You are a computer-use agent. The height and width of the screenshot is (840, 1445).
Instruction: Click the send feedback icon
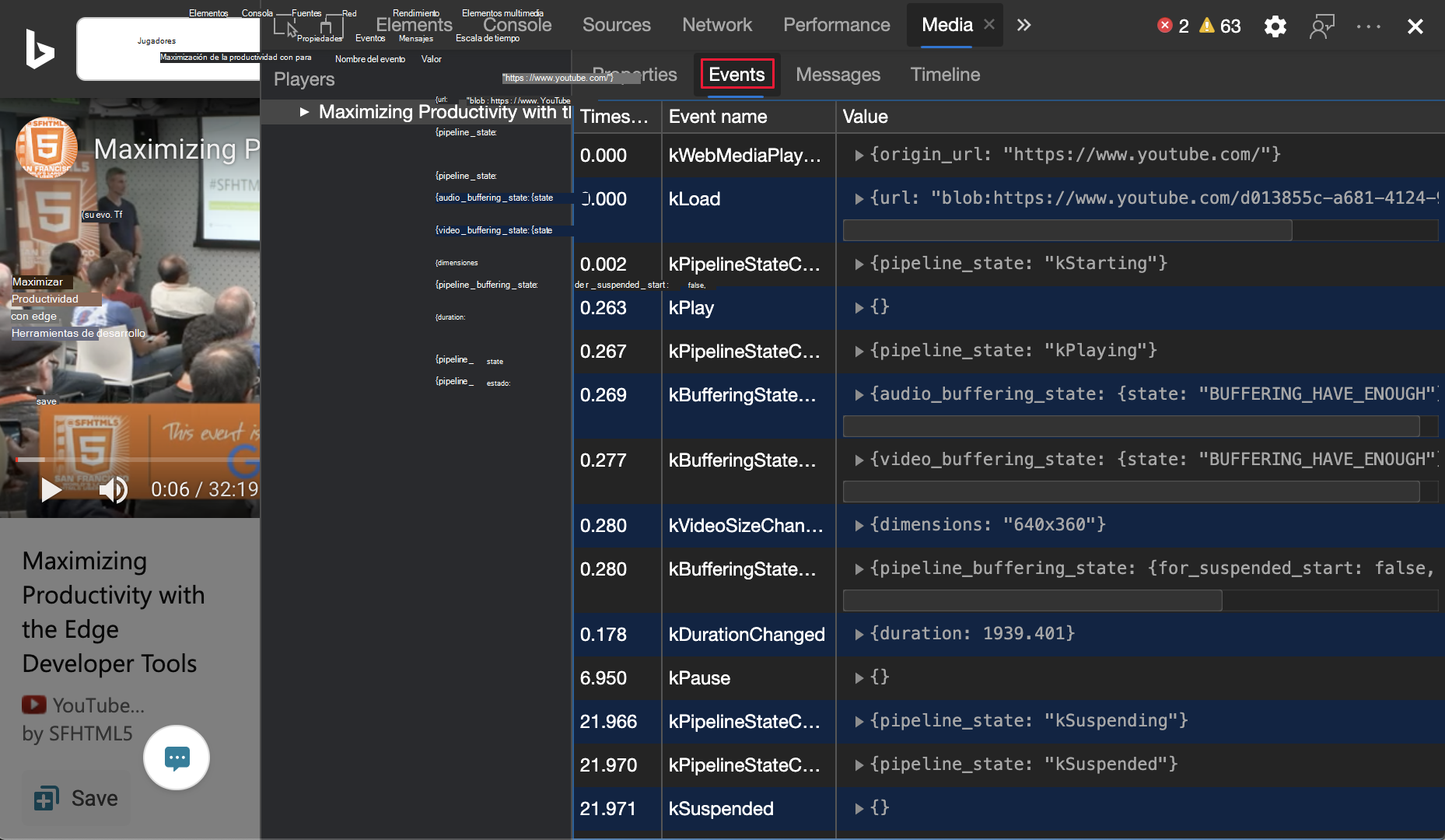click(x=1321, y=26)
